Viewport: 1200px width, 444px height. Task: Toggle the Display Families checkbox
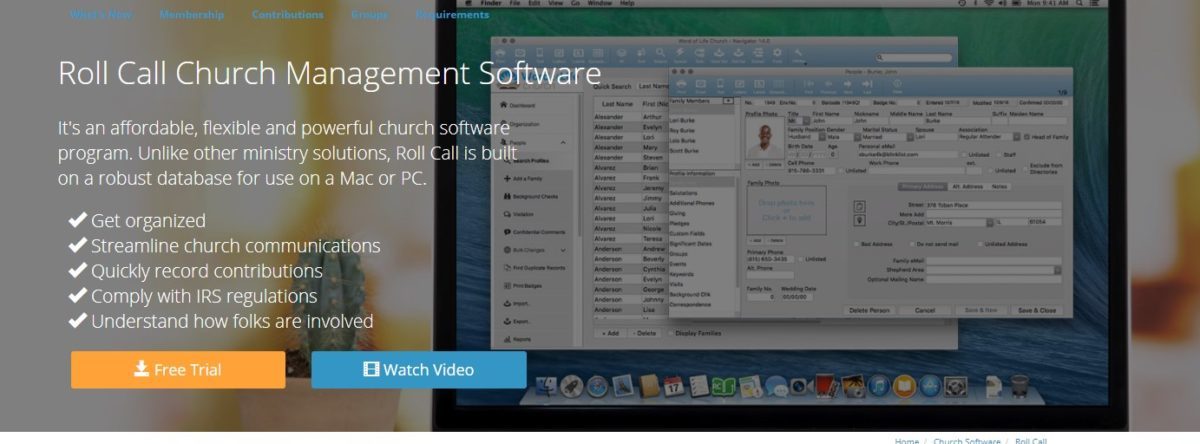pyautogui.click(x=671, y=333)
